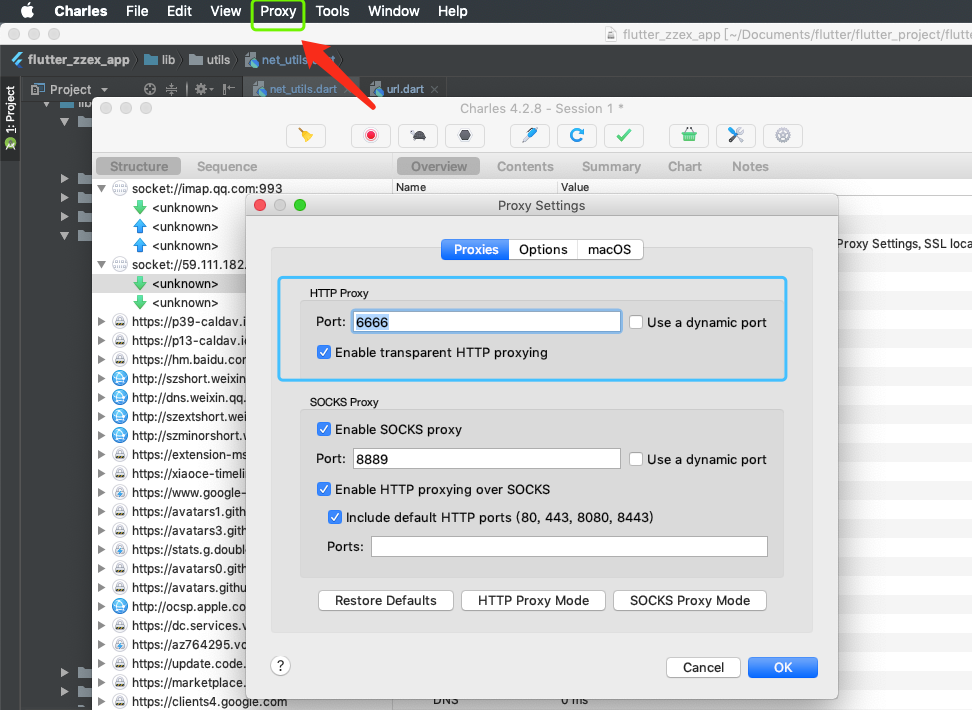Click the Restore Defaults button
This screenshot has height=710, width=972.
pos(386,600)
